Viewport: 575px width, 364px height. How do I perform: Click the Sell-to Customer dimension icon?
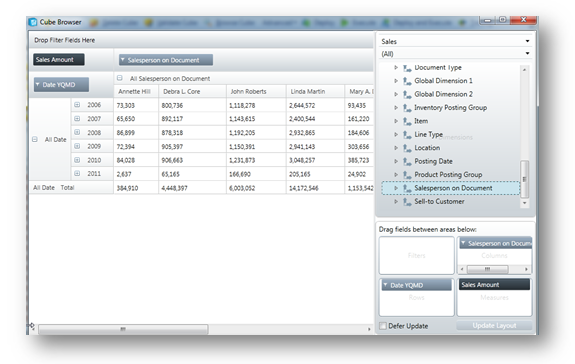[x=407, y=202]
